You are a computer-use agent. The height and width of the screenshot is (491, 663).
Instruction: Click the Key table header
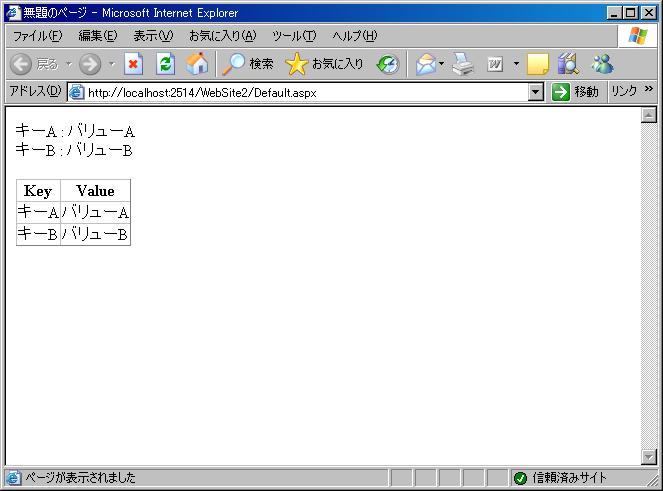[x=38, y=191]
